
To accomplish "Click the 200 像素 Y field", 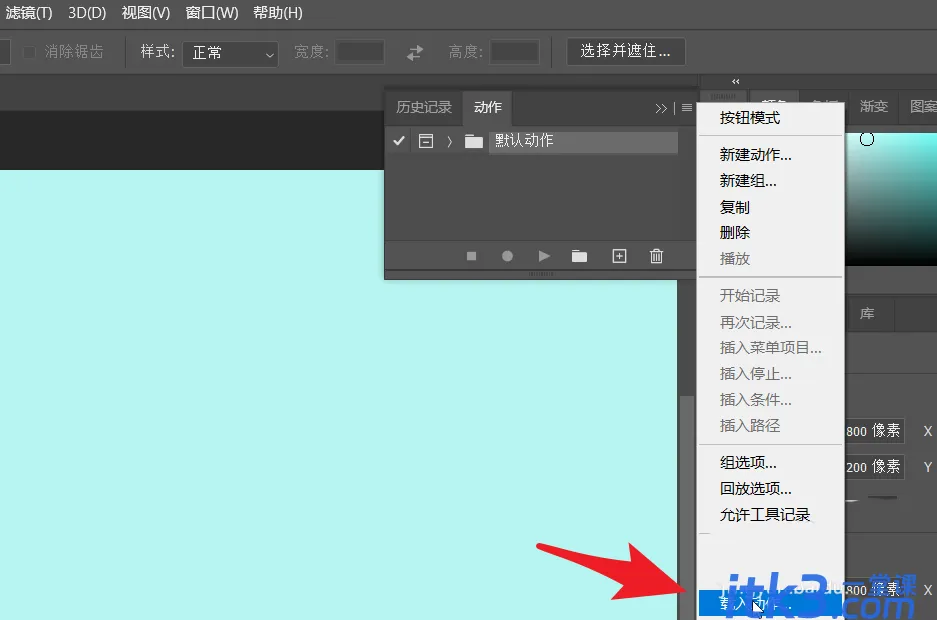I will click(874, 466).
